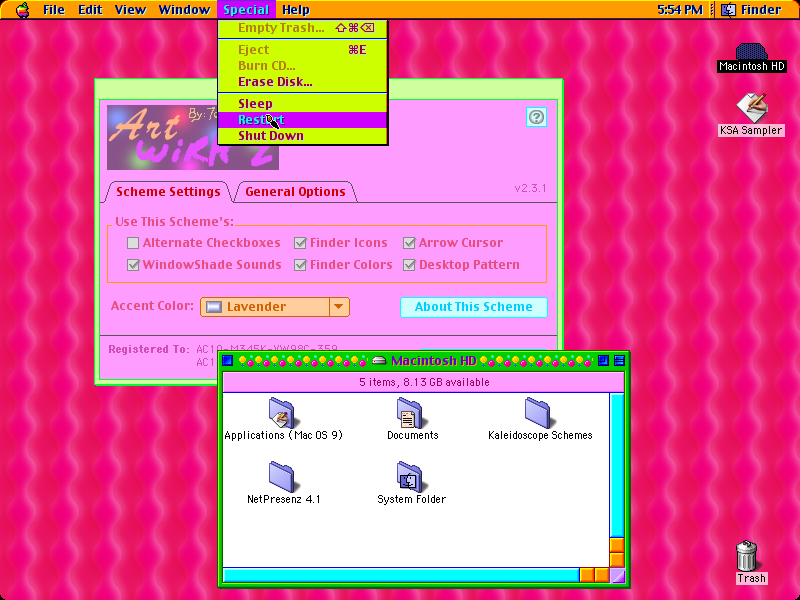800x600 pixels.
Task: Click the question mark help icon
Action: tap(536, 117)
